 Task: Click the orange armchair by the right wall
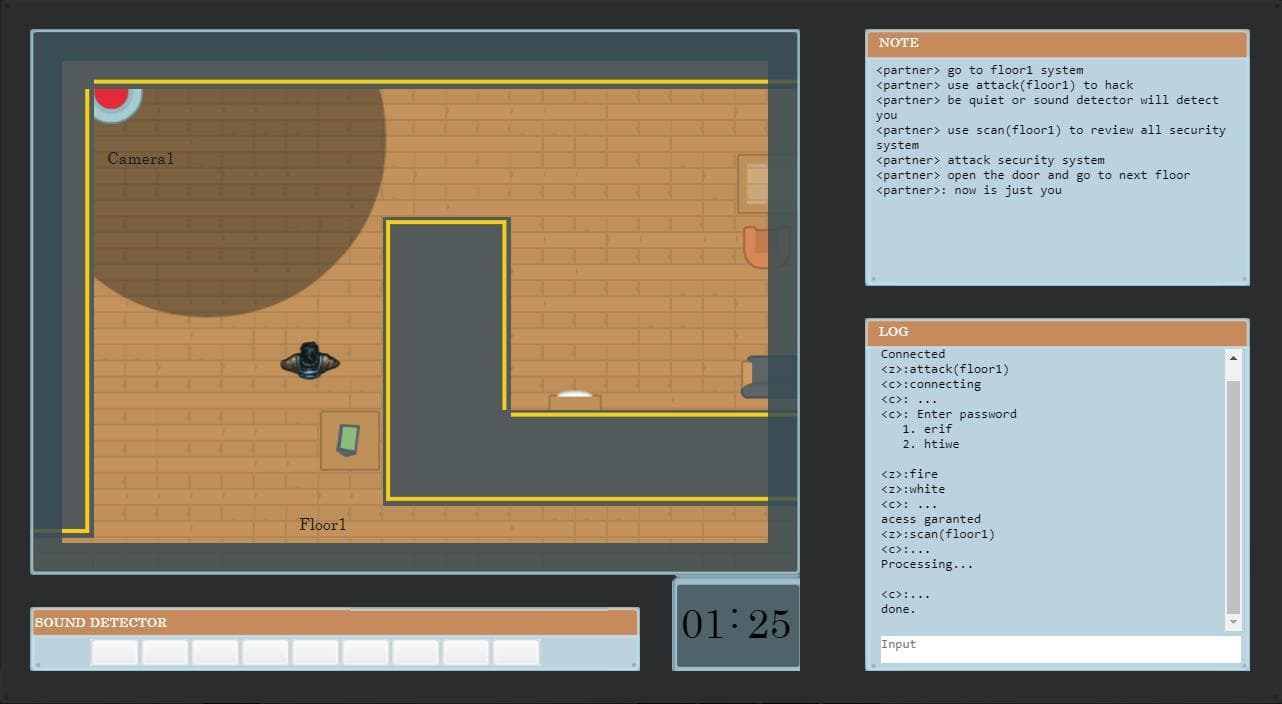(x=765, y=247)
